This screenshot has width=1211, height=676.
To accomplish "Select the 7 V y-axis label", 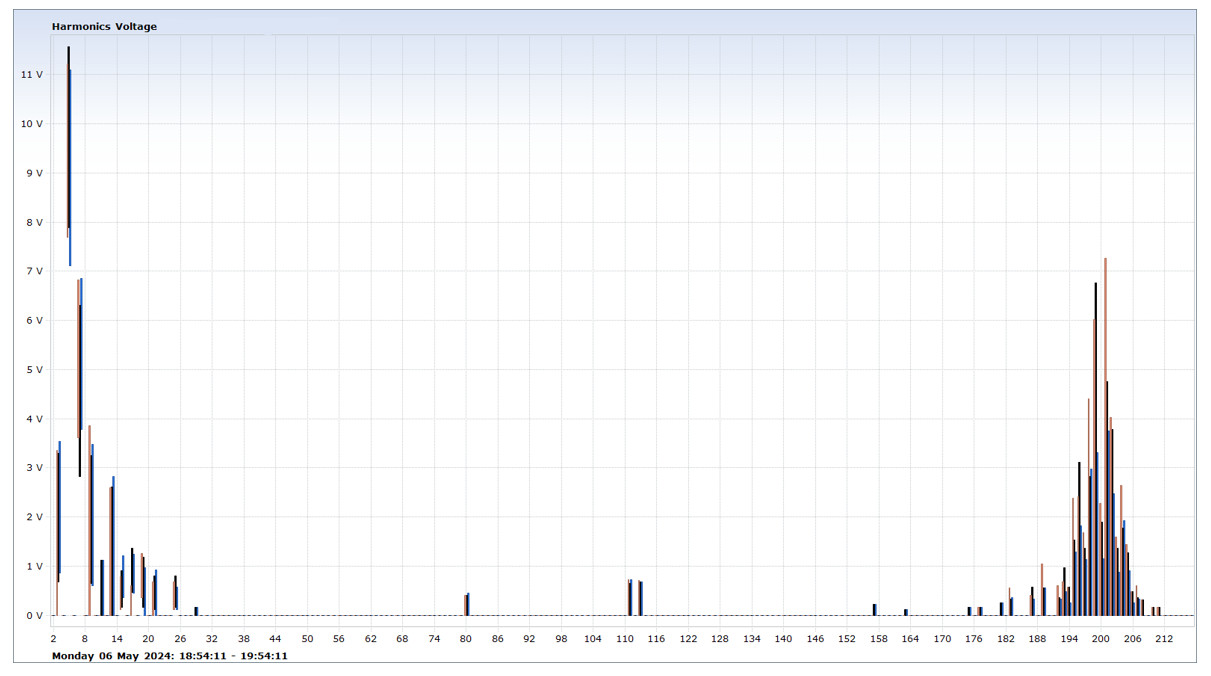I will (35, 271).
